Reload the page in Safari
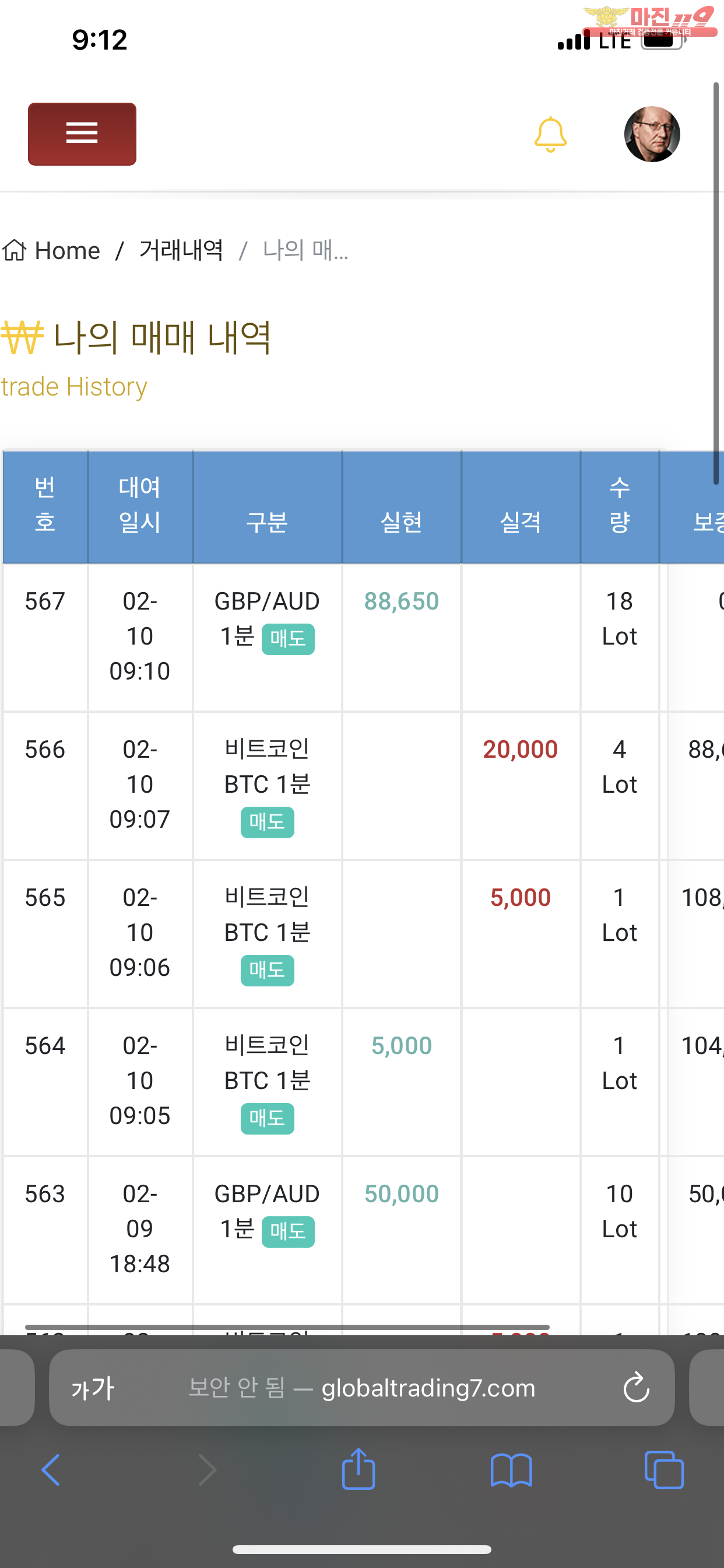The image size is (724, 1568). [x=637, y=1387]
